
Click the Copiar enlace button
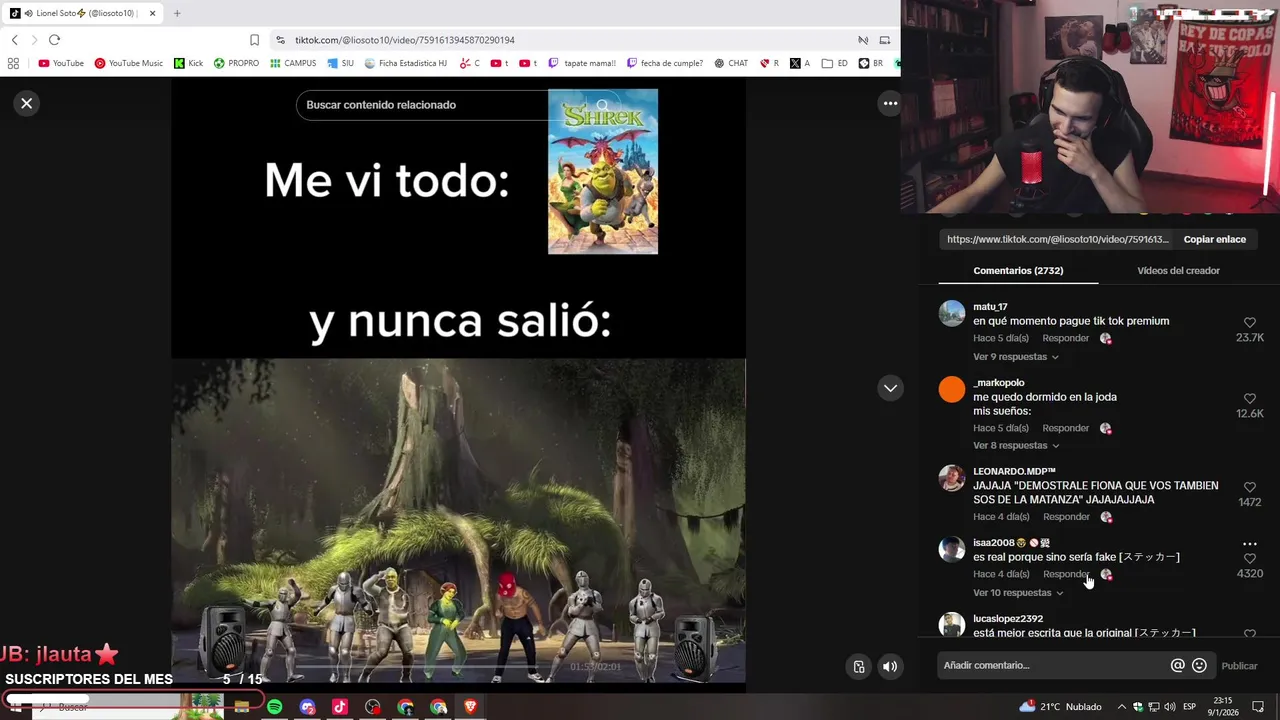pyautogui.click(x=1215, y=240)
